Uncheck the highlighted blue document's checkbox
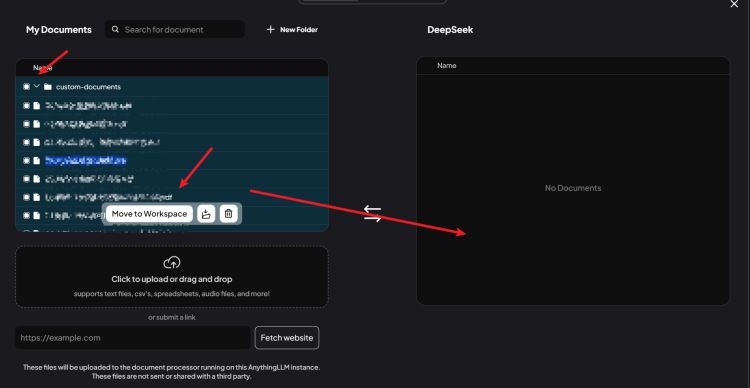 coord(26,161)
